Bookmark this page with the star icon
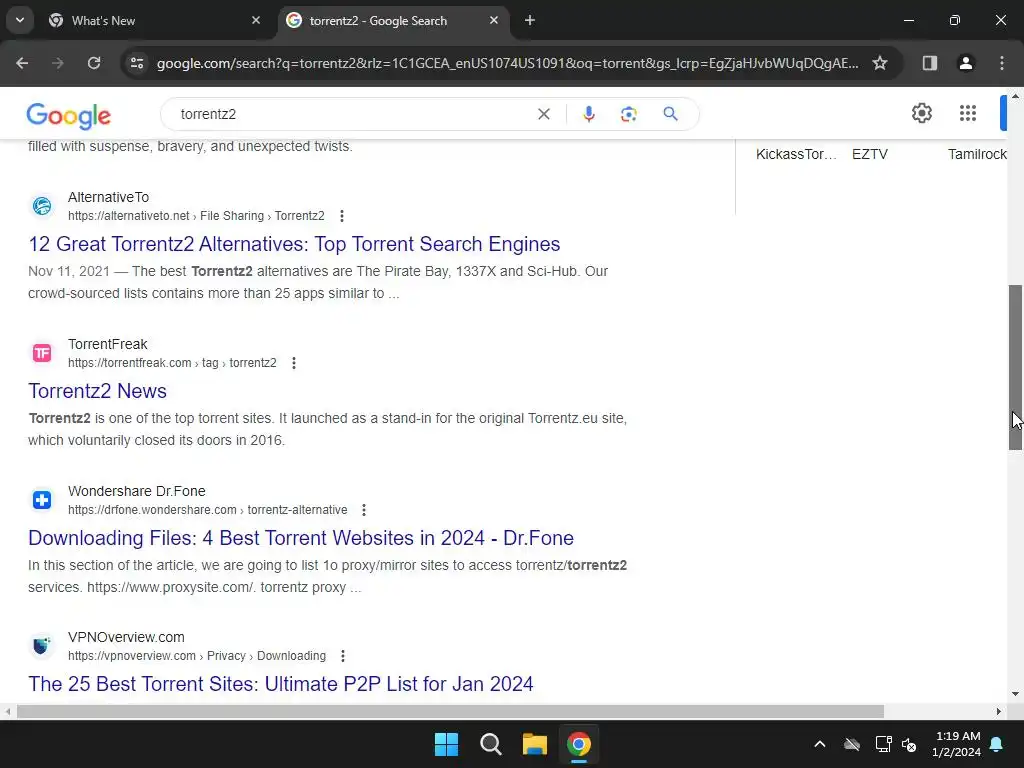Viewport: 1024px width, 768px height. click(880, 63)
